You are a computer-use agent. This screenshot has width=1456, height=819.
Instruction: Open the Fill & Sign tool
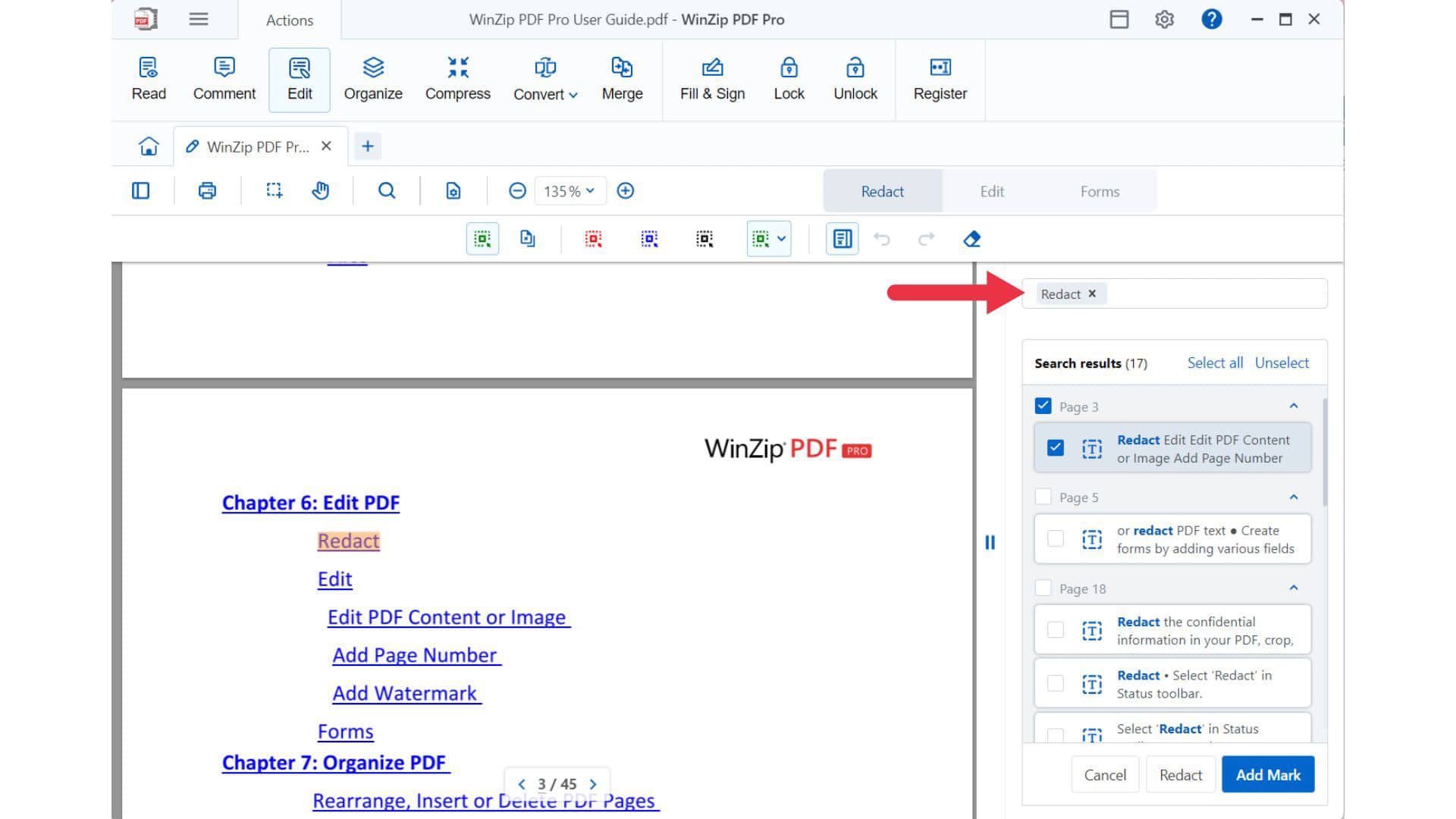pyautogui.click(x=712, y=79)
